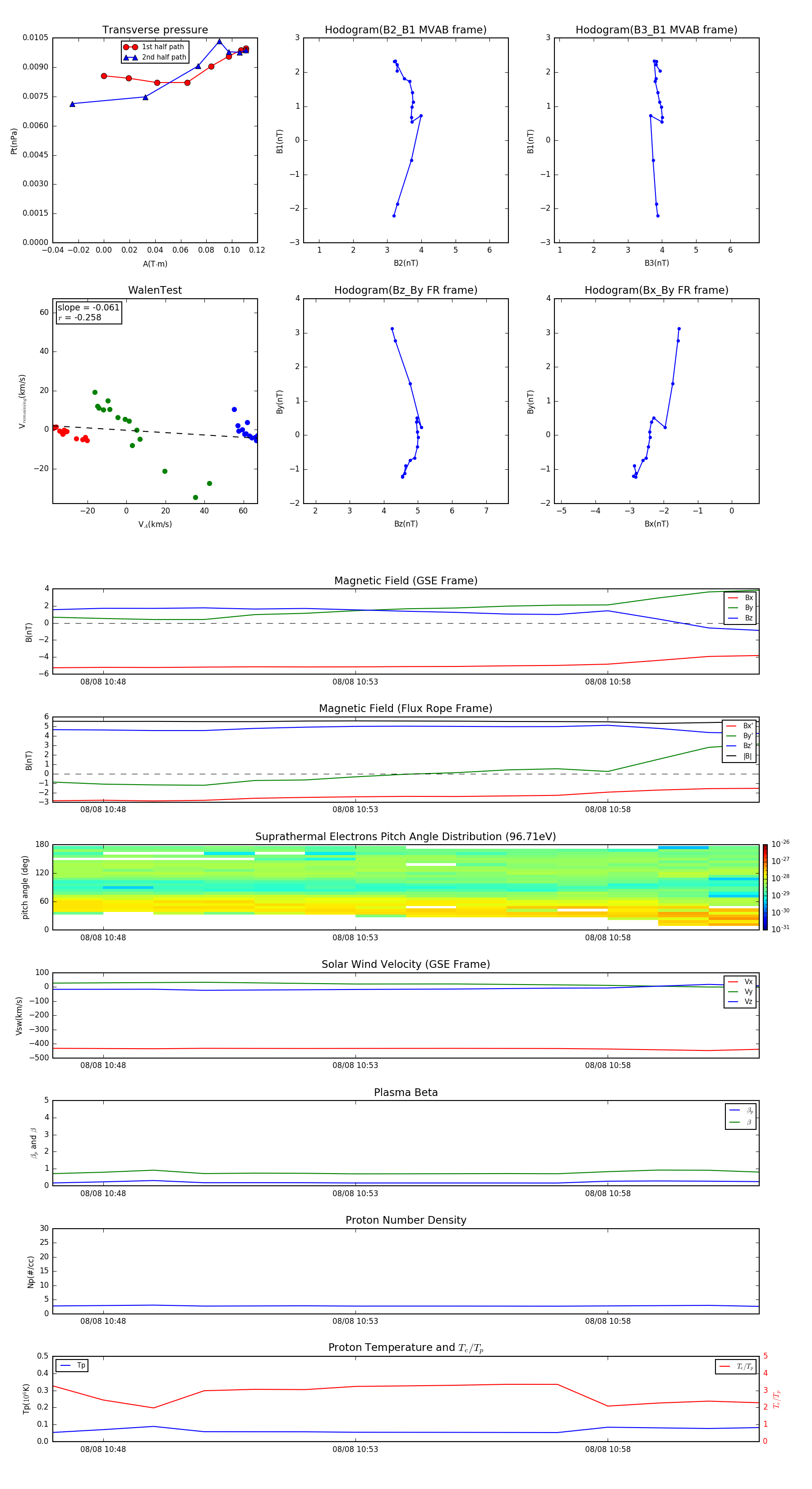Image resolution: width=812 pixels, height=1489 pixels.
Task: Select the Vx legend entry
Action: [x=740, y=981]
